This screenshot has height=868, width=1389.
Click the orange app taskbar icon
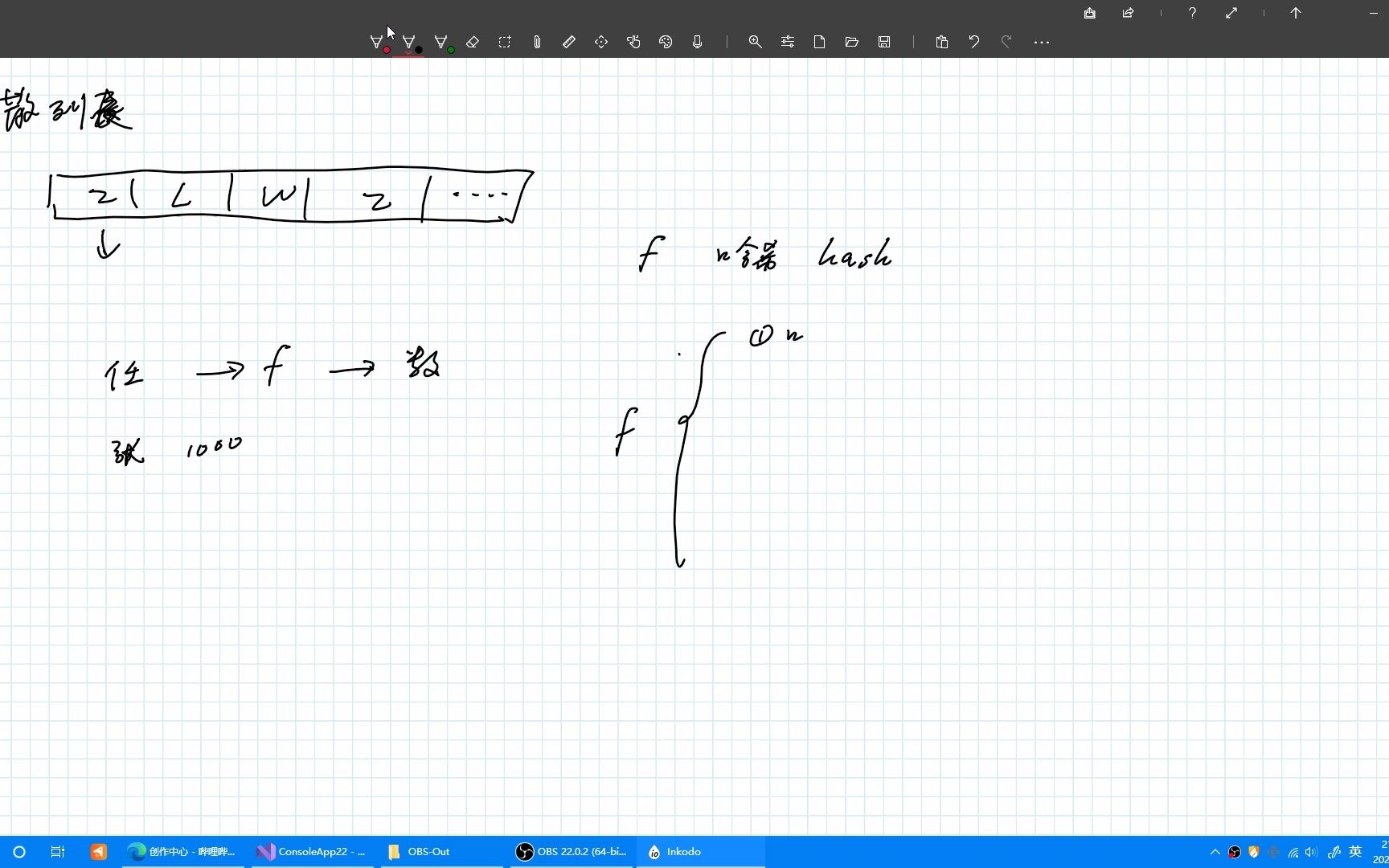98,852
